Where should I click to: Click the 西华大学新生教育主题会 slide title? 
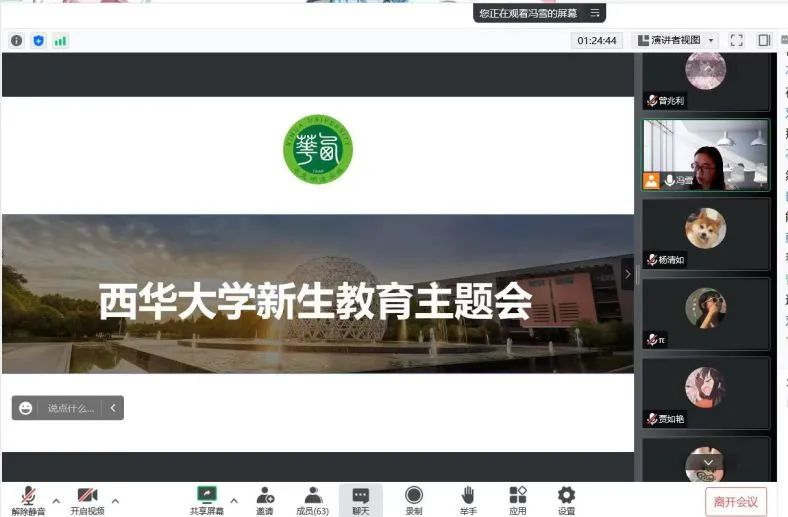(316, 301)
